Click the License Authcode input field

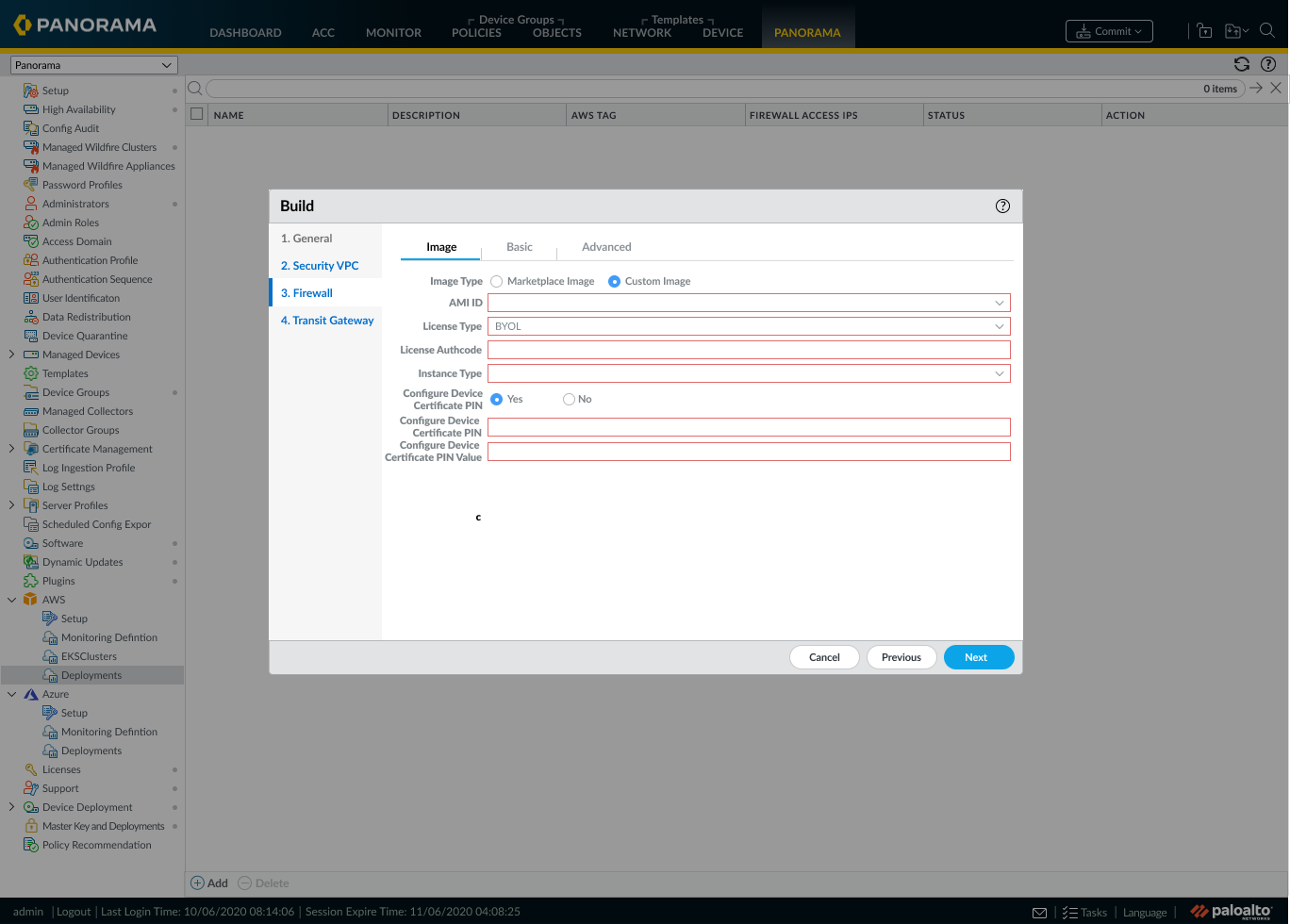pos(749,350)
